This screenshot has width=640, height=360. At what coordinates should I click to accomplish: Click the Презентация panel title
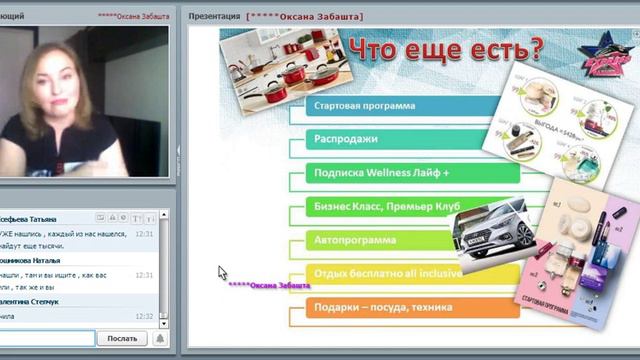[x=214, y=16]
